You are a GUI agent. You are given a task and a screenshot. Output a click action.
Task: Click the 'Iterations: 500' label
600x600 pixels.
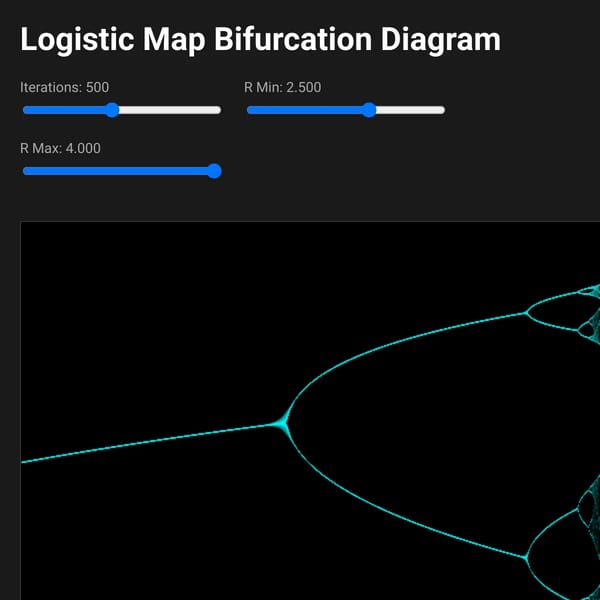click(64, 87)
